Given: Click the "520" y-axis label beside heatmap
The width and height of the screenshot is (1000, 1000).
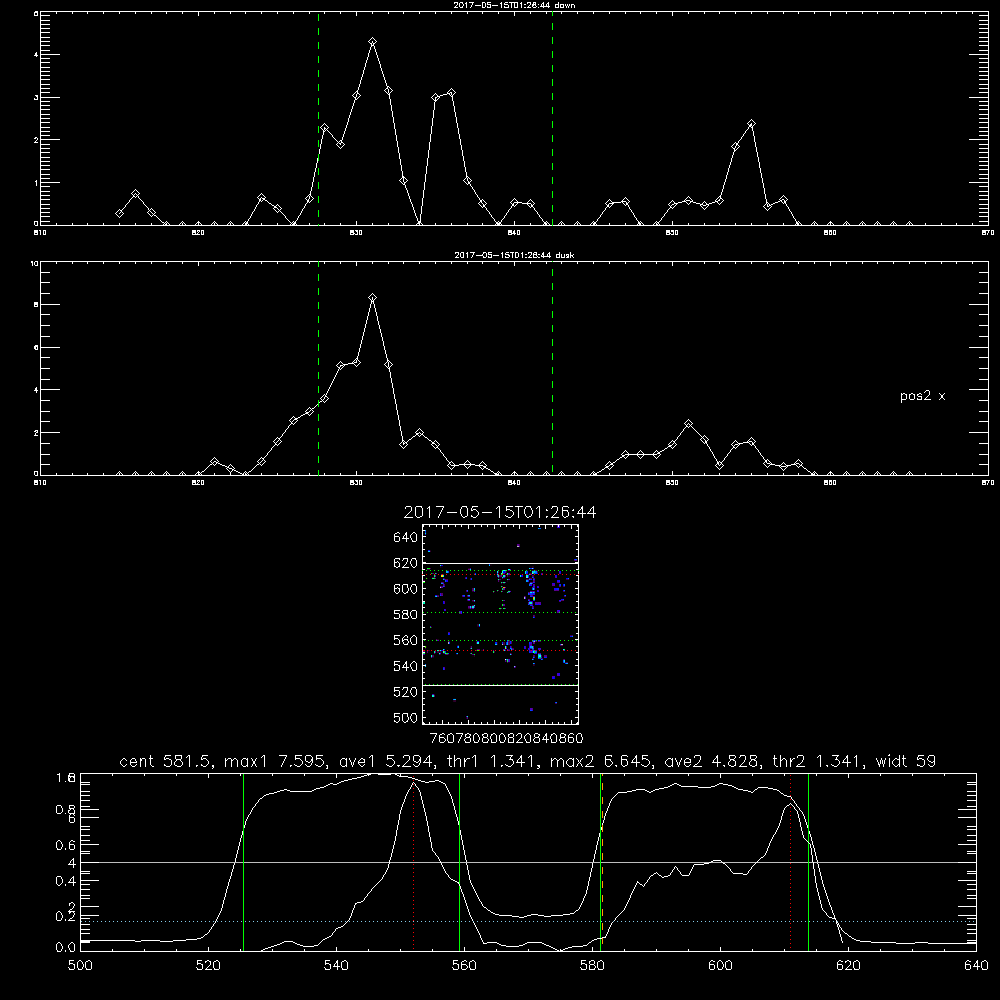Looking at the screenshot, I should point(406,692).
